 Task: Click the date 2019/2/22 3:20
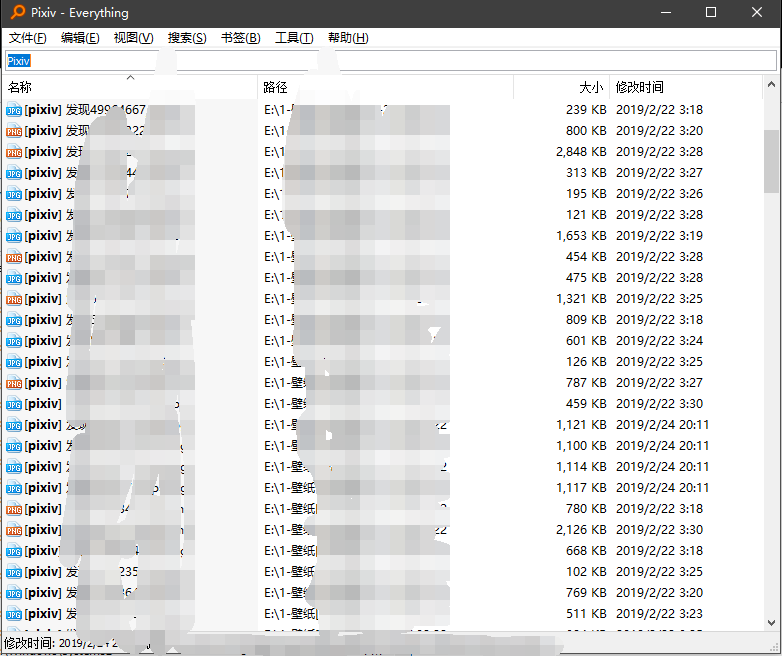coord(659,131)
